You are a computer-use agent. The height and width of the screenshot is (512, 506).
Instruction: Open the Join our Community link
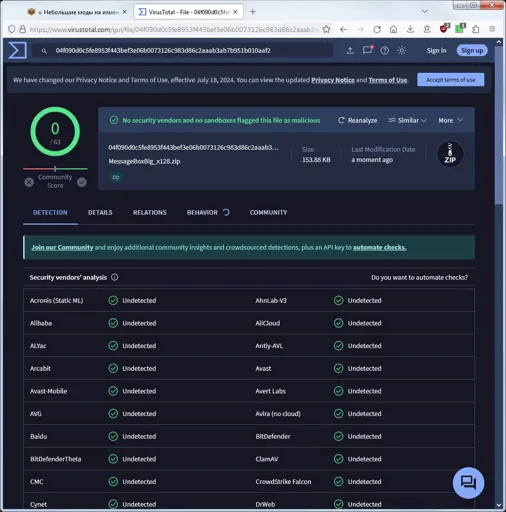(x=62, y=247)
